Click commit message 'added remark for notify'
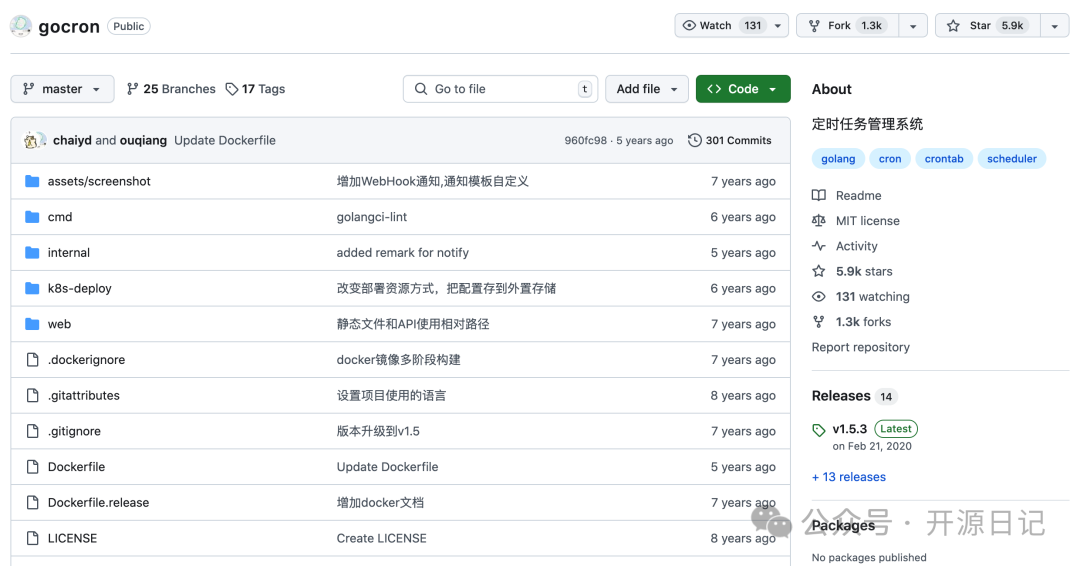Image resolution: width=1080 pixels, height=566 pixels. click(402, 253)
